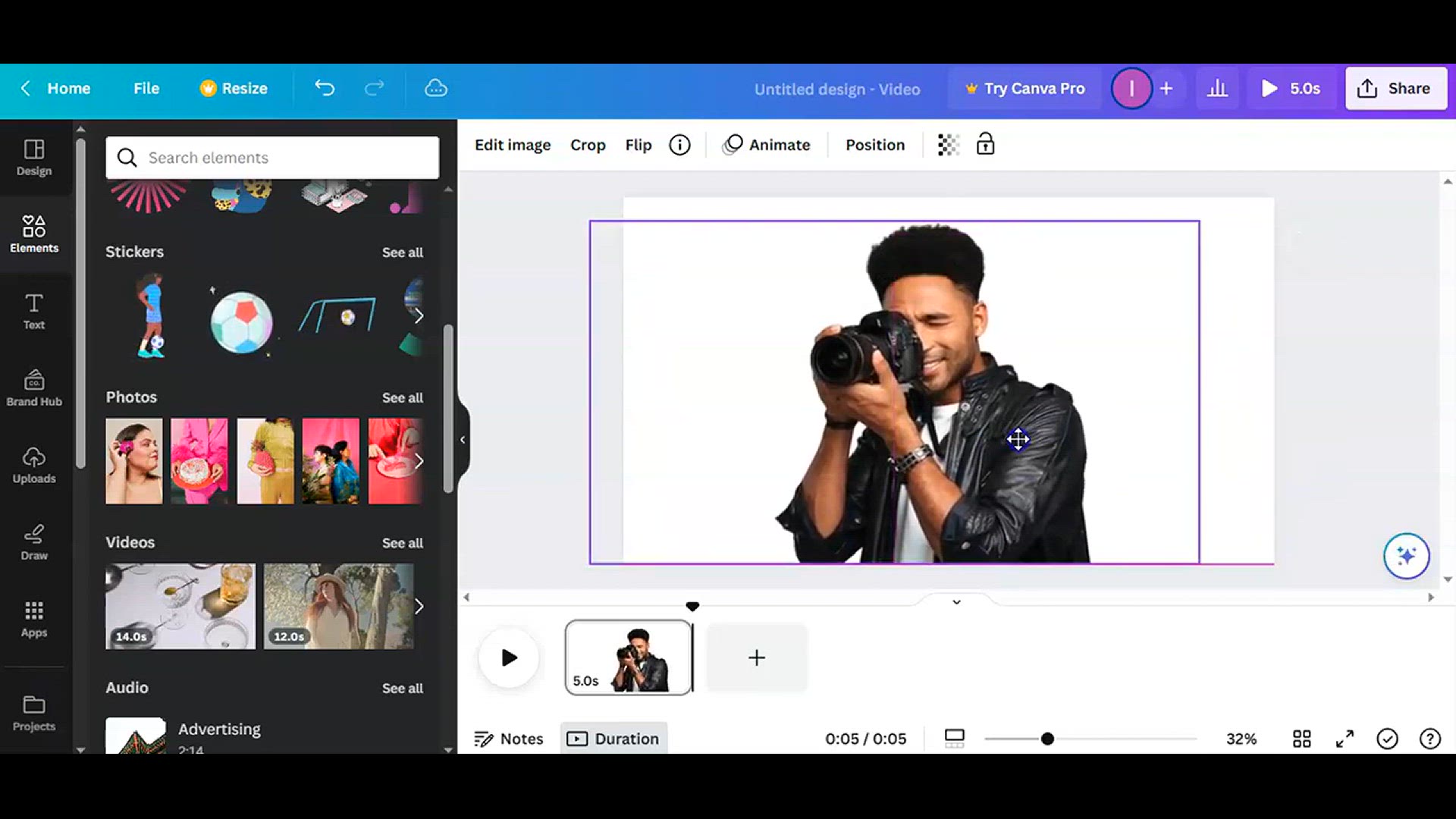See all Photos
Image resolution: width=1456 pixels, height=819 pixels.
(403, 398)
